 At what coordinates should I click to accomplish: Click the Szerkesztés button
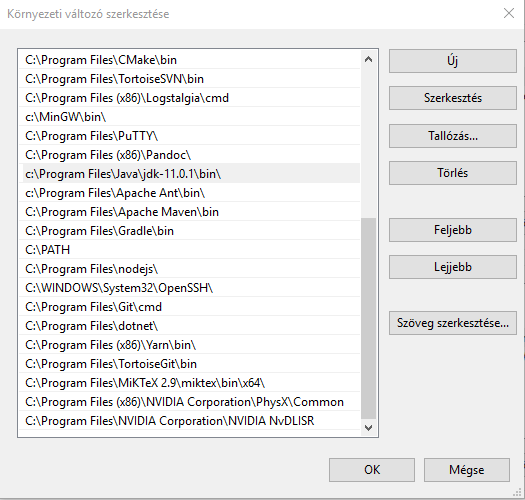453,98
